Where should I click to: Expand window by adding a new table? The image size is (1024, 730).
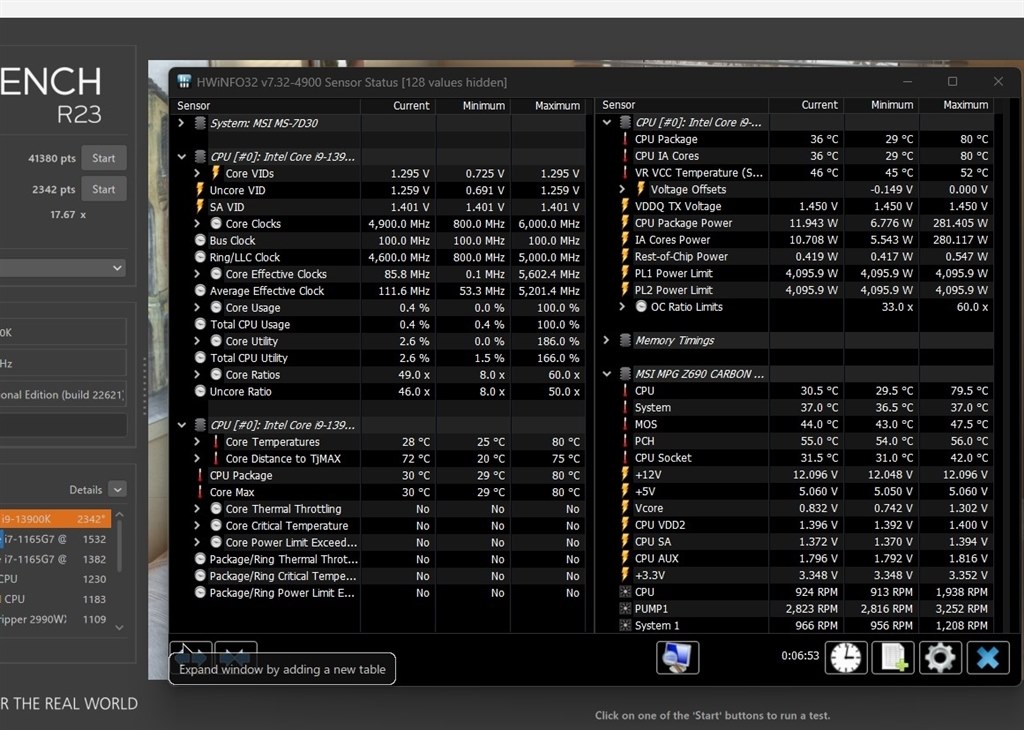point(191,655)
